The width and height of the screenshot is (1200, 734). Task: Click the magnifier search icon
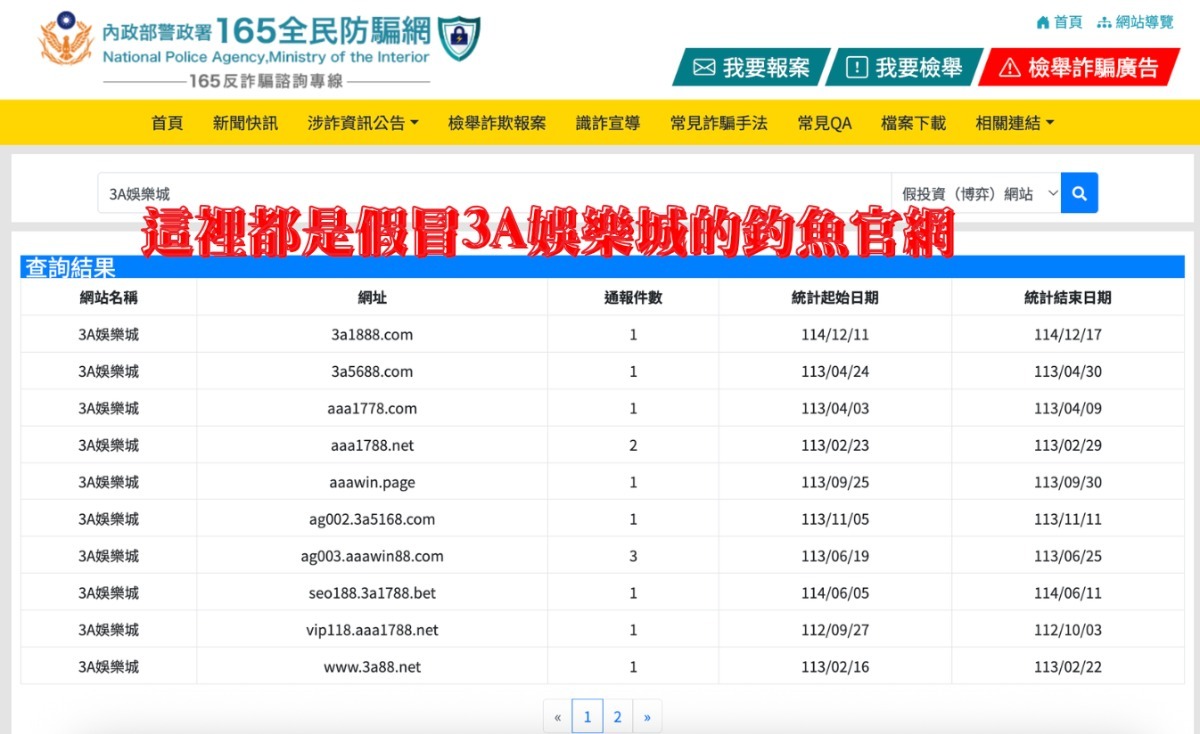point(1079,192)
